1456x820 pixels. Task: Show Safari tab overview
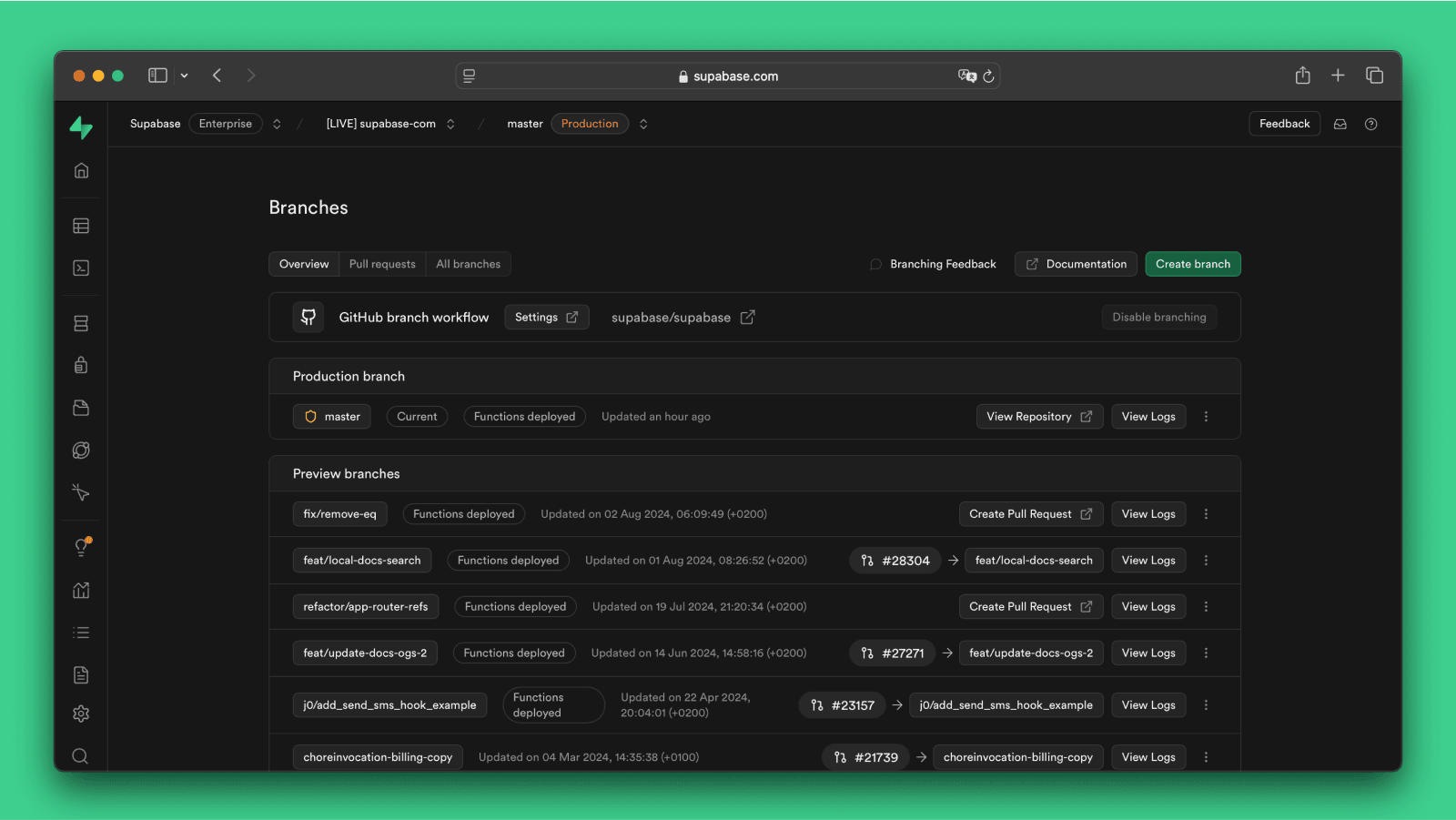(1374, 76)
